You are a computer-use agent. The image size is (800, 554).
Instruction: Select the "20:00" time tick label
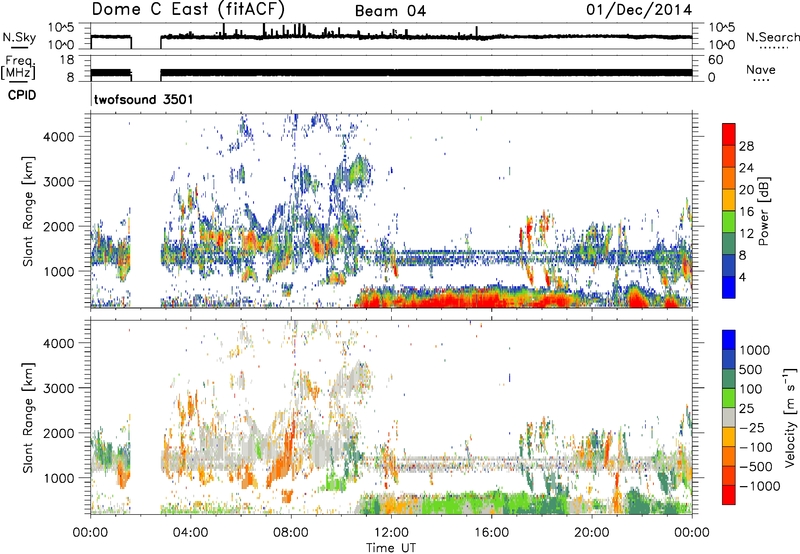[x=591, y=533]
